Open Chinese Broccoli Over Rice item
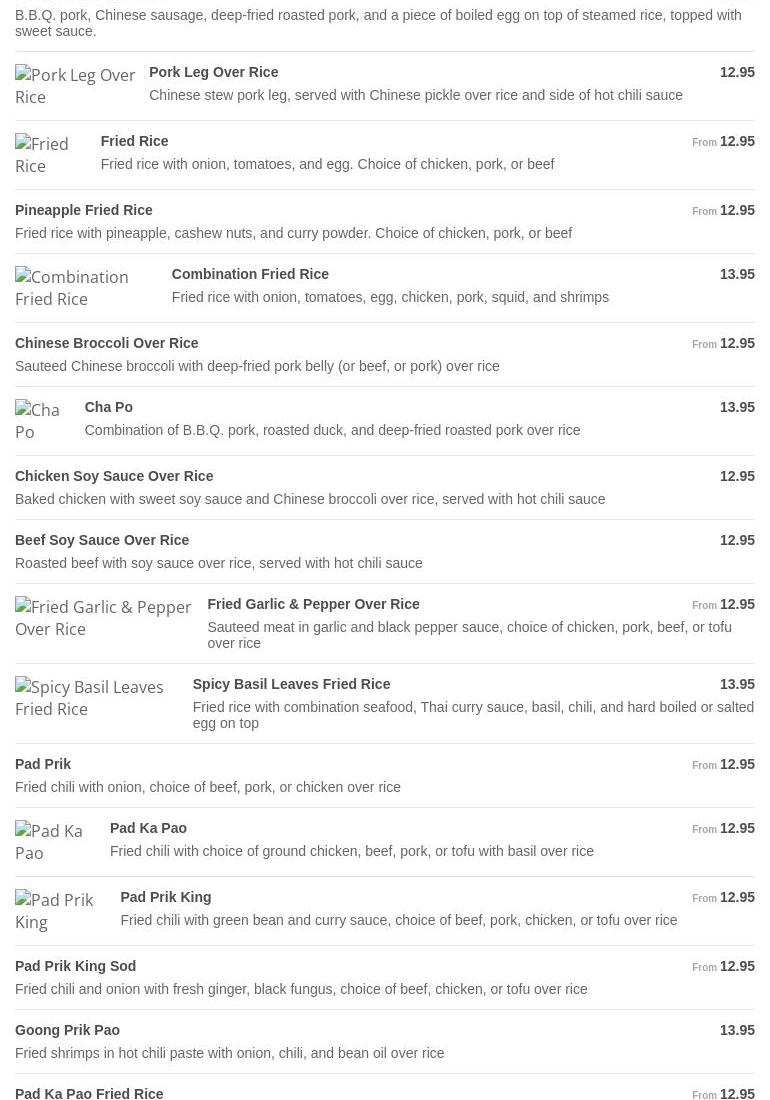Viewport: 770px width, 1100px height. [x=107, y=343]
